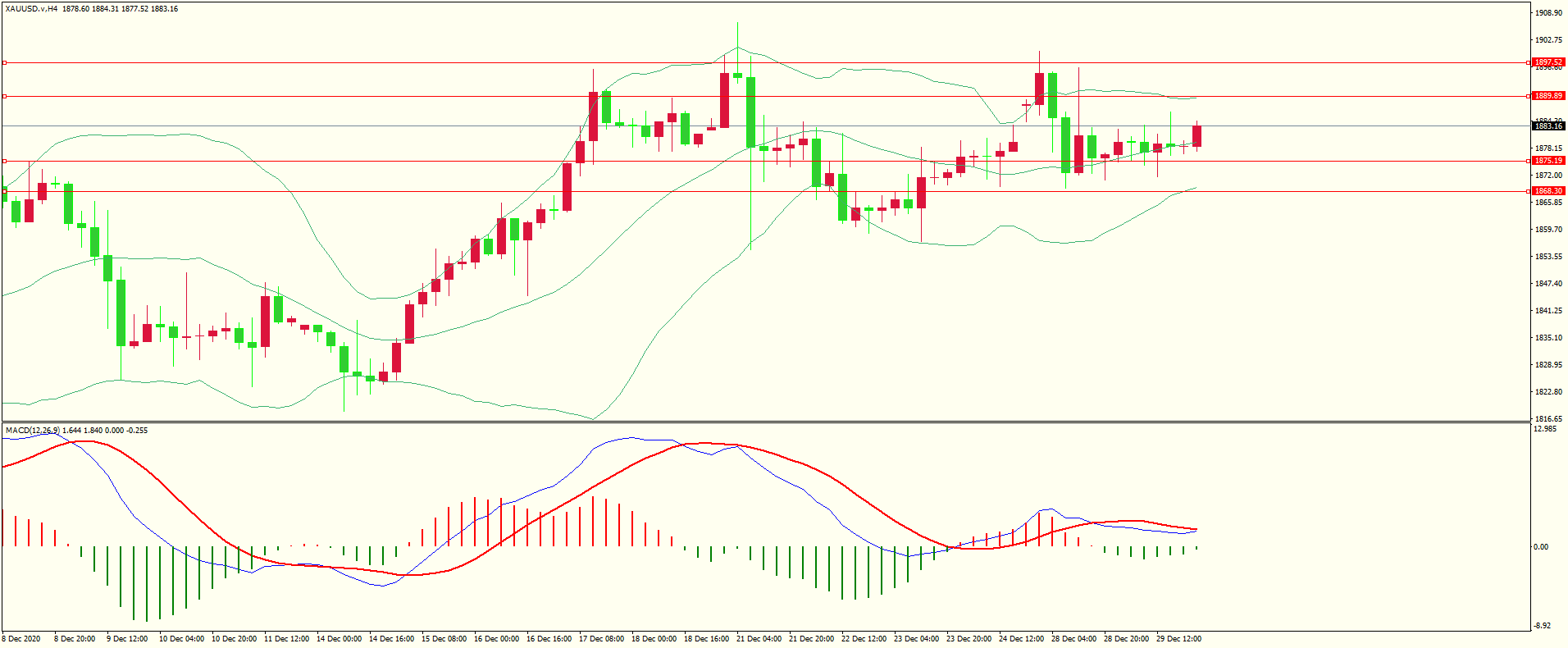Select the horizontal line at 1868.30
Viewport: 1568px width, 648px height.
[767, 191]
